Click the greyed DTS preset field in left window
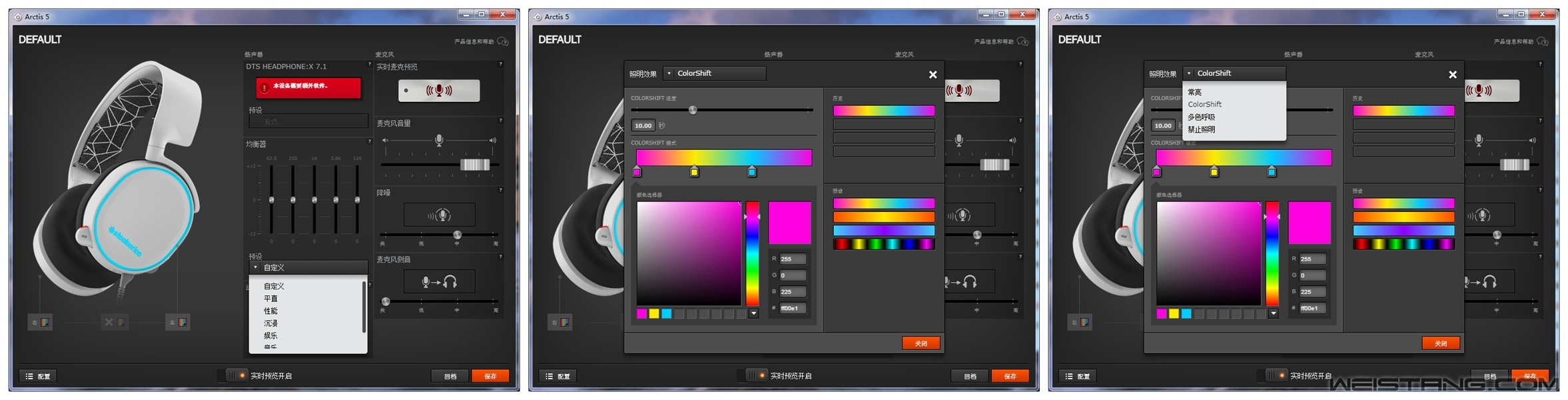The image size is (1568, 400). point(308,121)
